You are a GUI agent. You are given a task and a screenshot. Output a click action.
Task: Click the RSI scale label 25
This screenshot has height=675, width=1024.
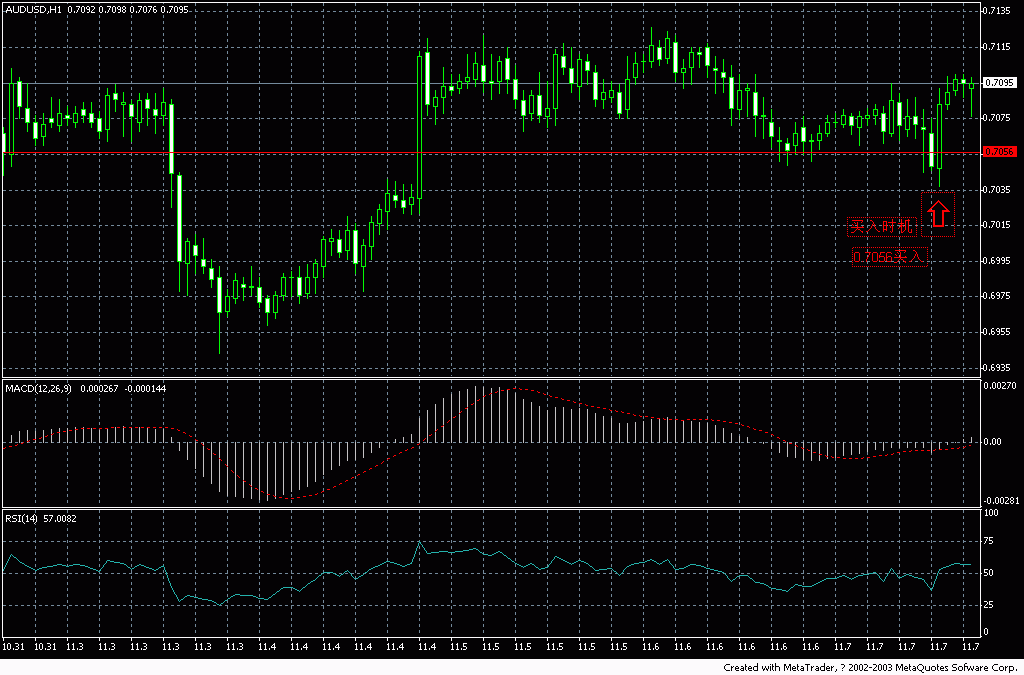tap(990, 605)
